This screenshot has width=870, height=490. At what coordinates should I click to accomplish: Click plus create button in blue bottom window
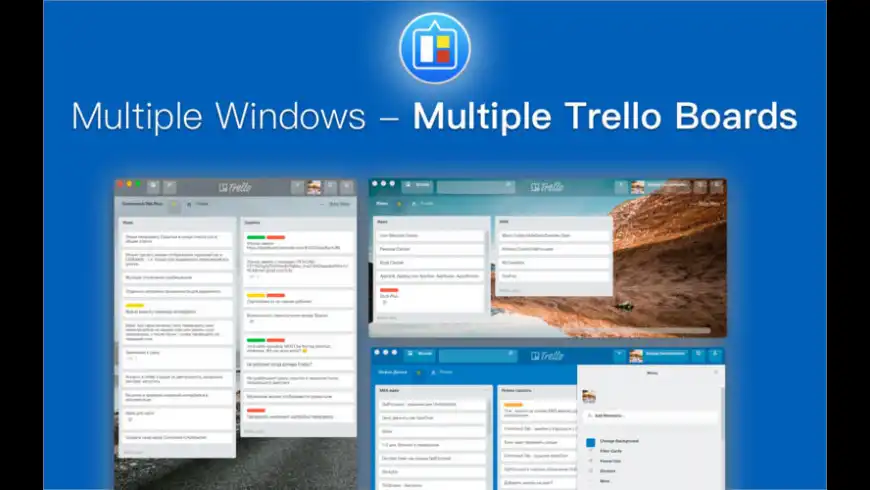(x=619, y=355)
